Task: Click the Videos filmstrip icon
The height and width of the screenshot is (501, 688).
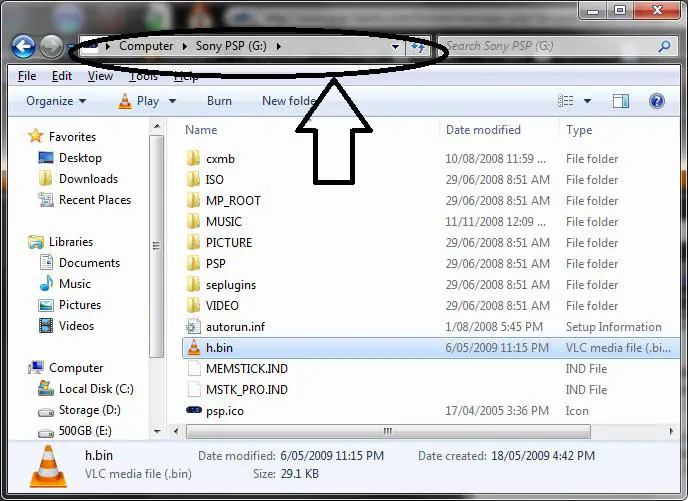Action: 46,326
